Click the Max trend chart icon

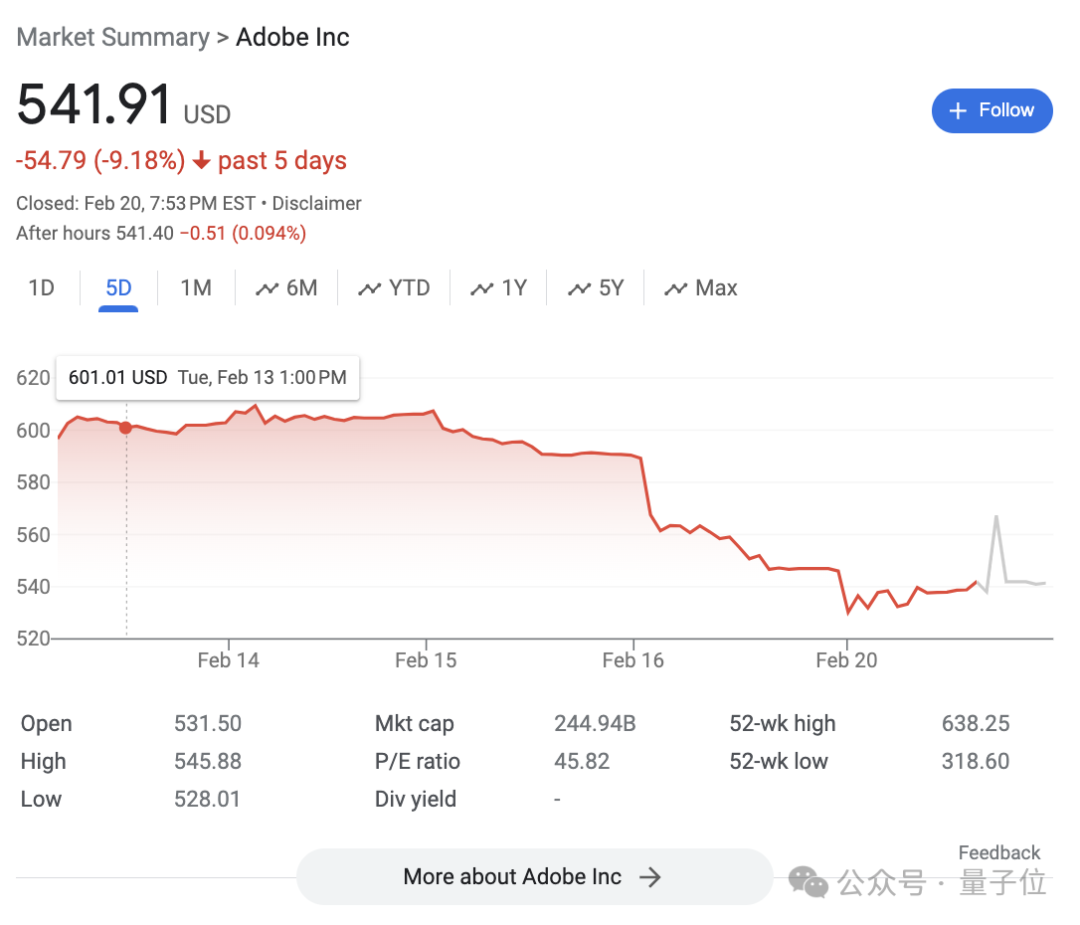click(677, 289)
